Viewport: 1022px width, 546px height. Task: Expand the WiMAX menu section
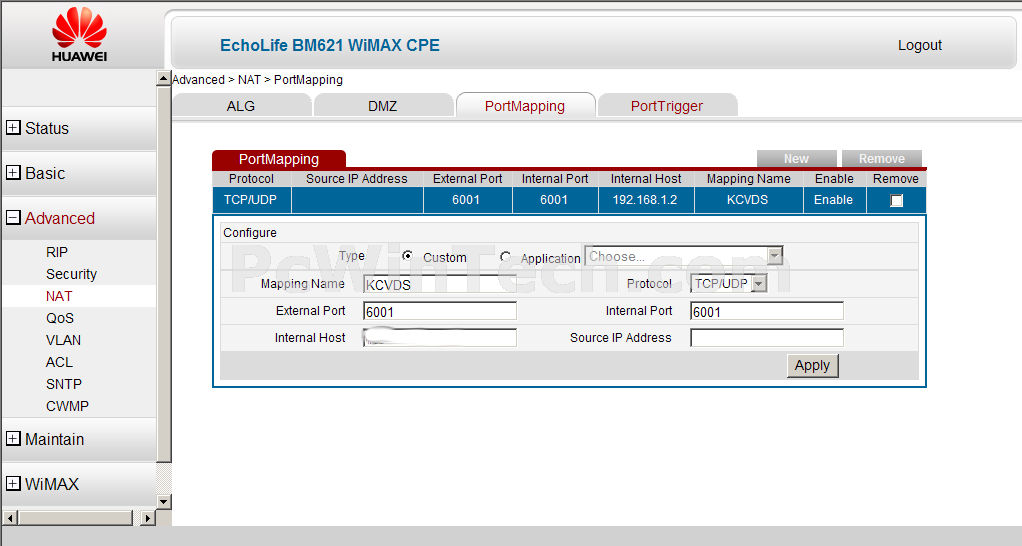click(13, 483)
